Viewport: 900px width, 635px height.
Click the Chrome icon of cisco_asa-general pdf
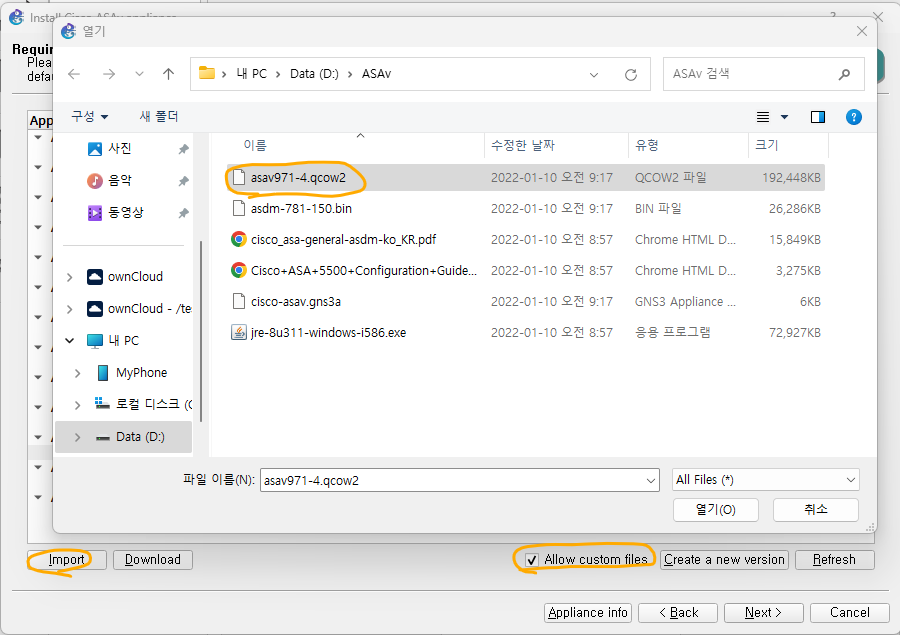coord(239,239)
